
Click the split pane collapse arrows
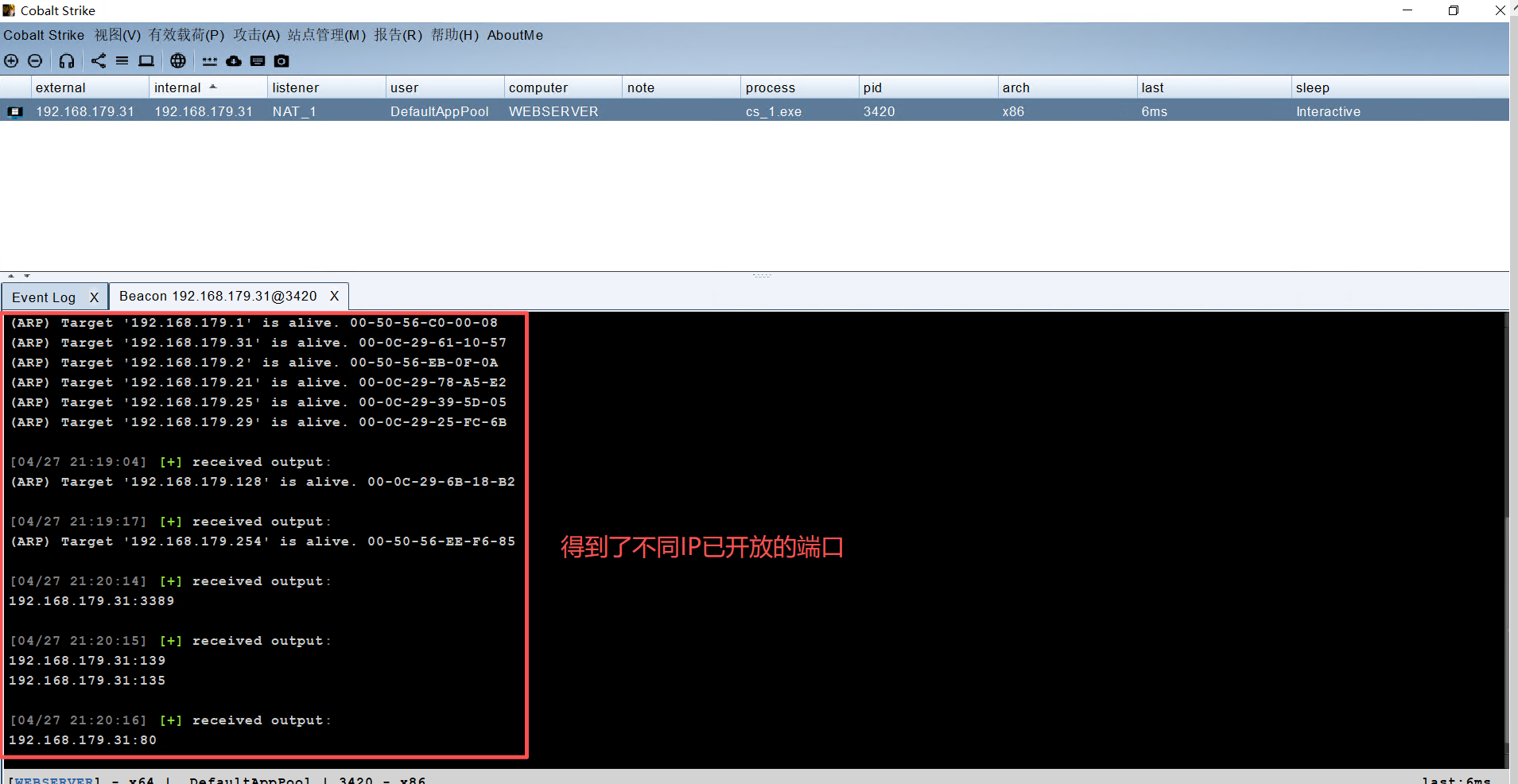tap(19, 276)
